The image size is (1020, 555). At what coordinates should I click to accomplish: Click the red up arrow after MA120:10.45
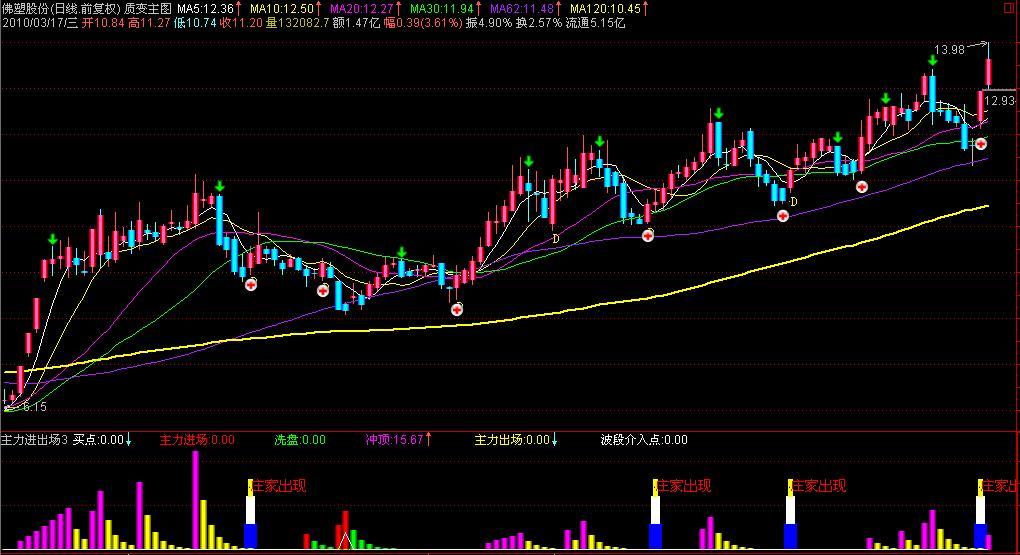coord(645,8)
